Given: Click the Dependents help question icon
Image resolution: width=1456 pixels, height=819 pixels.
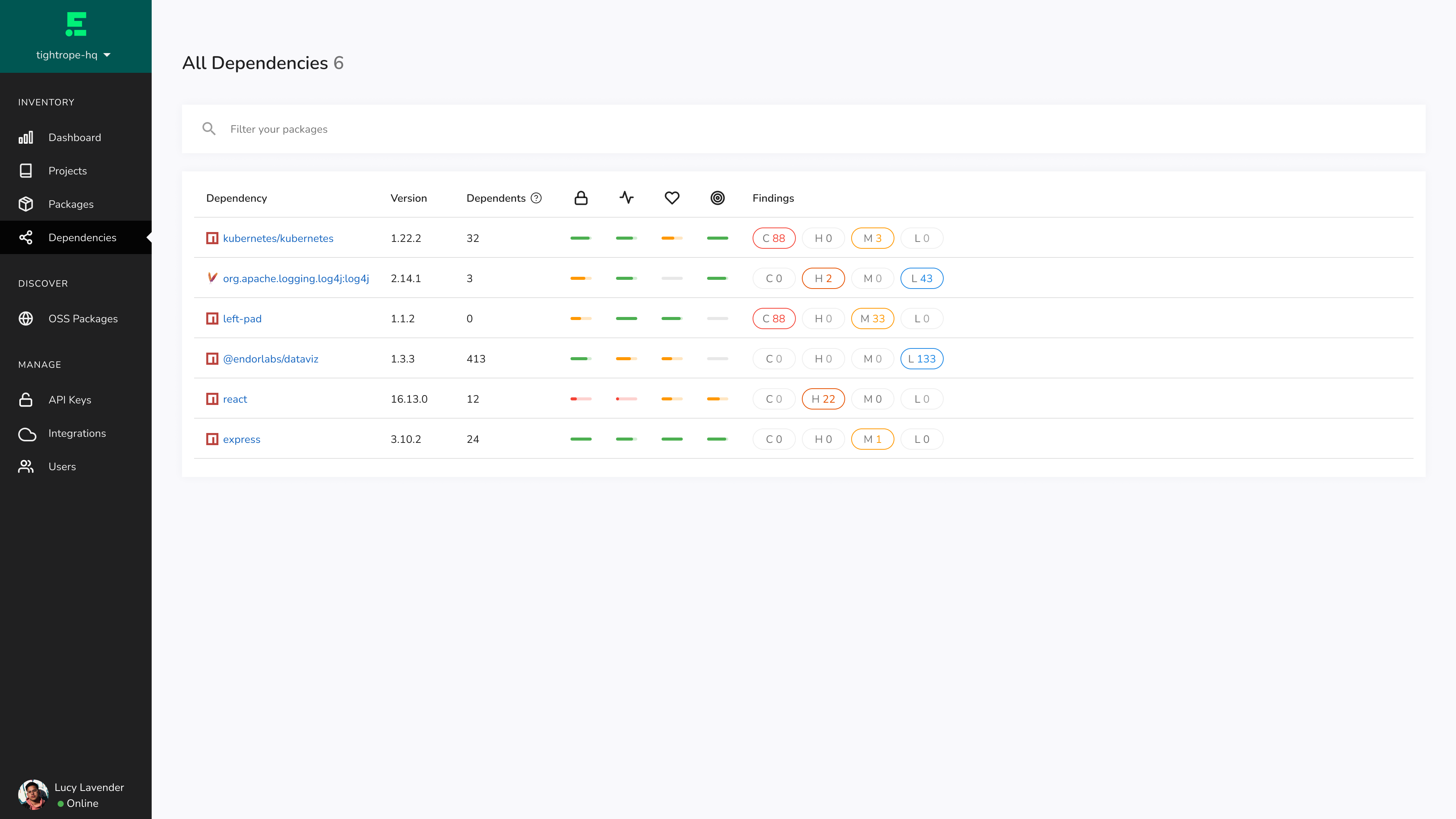Looking at the screenshot, I should point(536,198).
